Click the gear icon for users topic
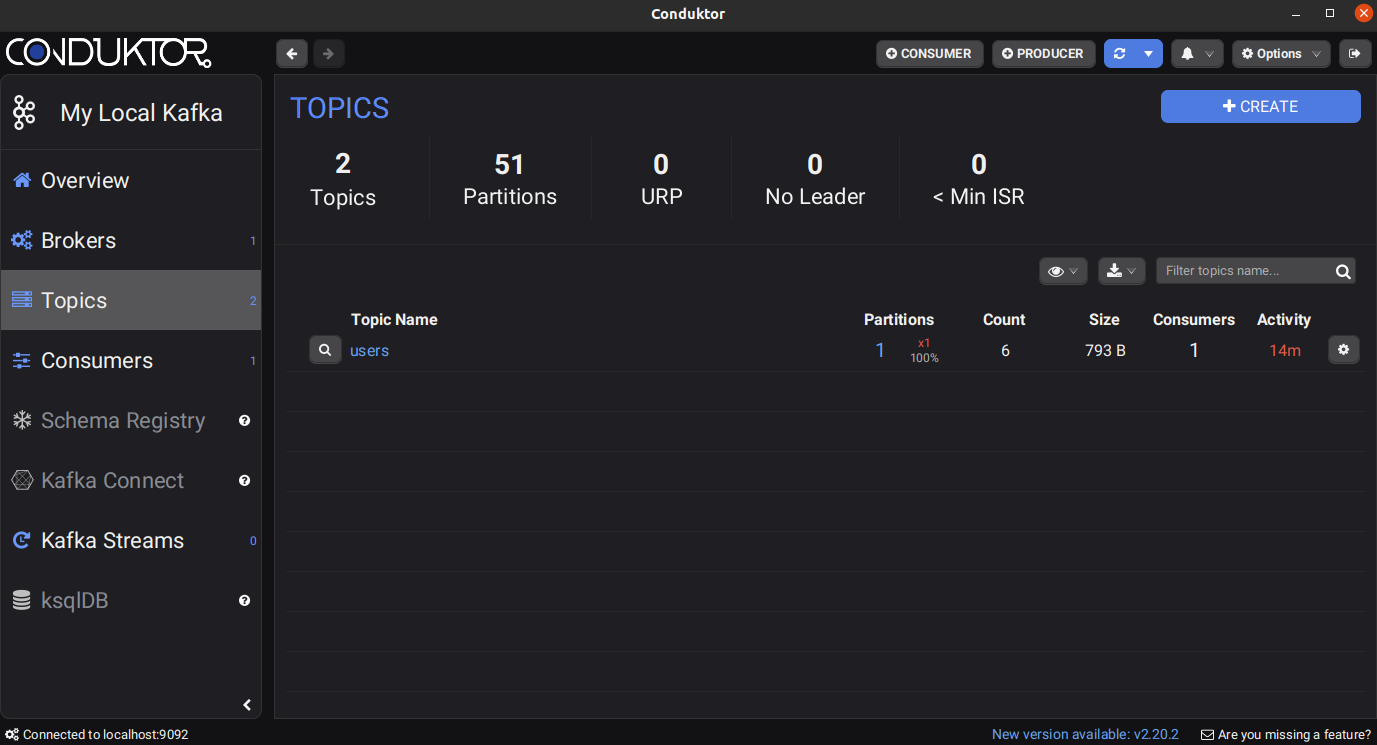 tap(1343, 350)
